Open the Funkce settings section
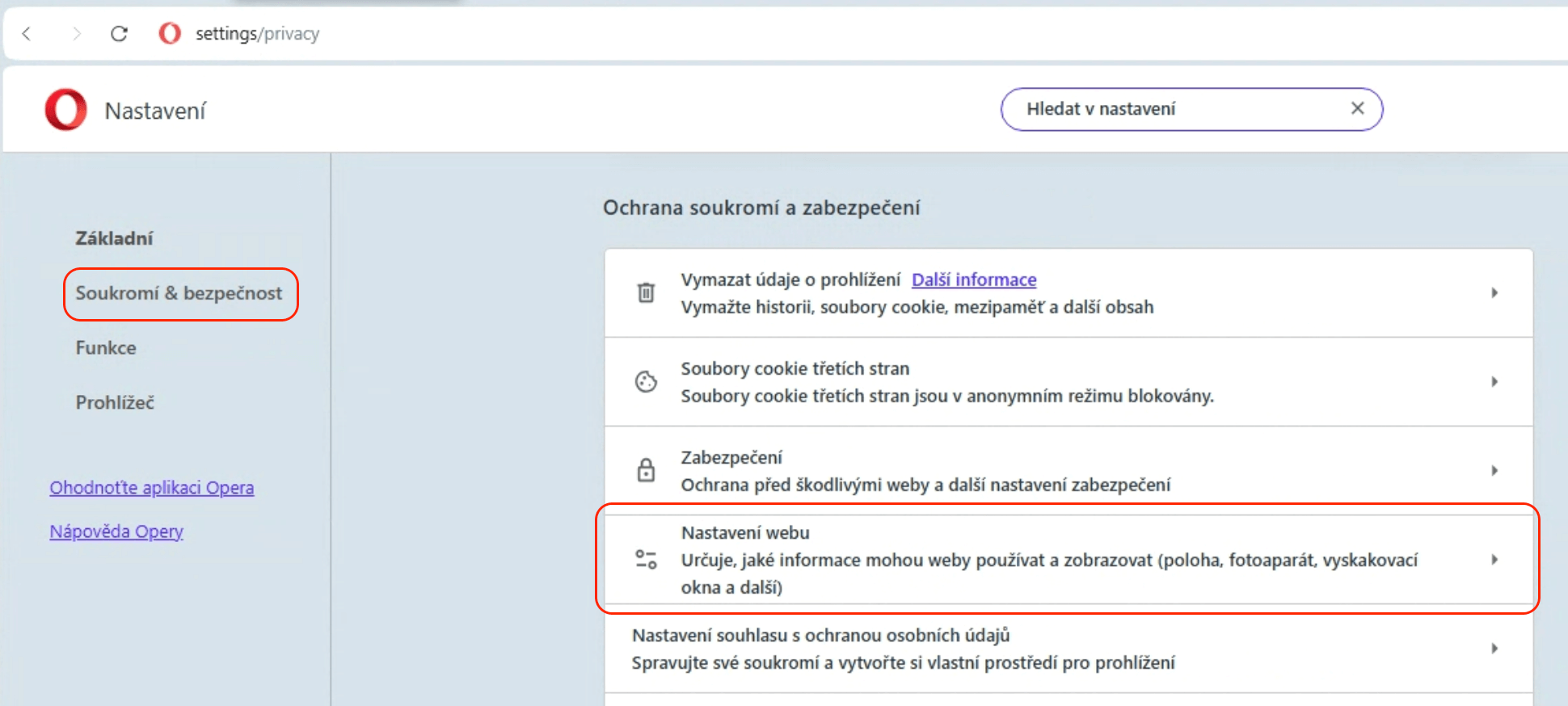 106,348
